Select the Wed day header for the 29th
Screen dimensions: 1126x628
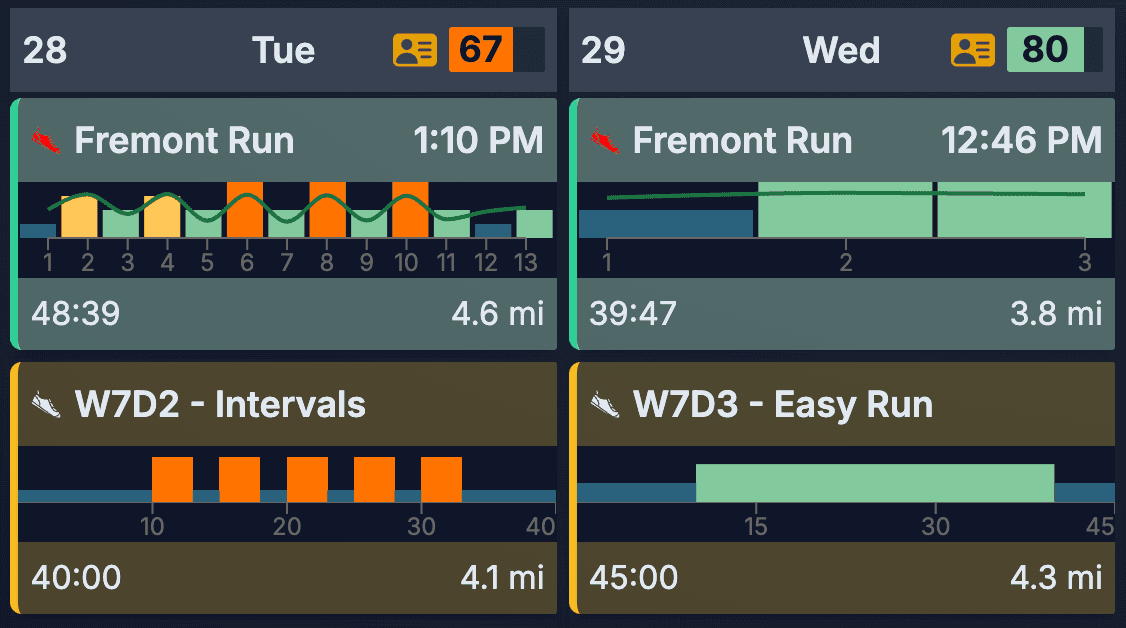click(x=841, y=49)
